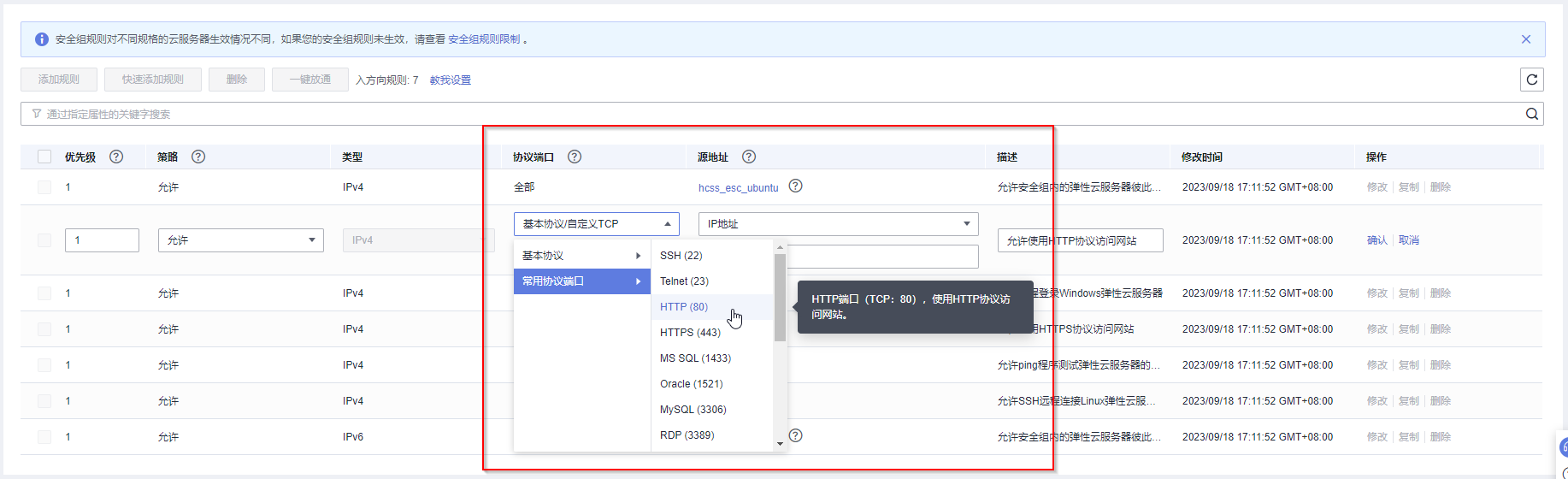The image size is (1568, 479).
Task: Click 复制 on the IPv6 rule row
Action: pos(1409,437)
